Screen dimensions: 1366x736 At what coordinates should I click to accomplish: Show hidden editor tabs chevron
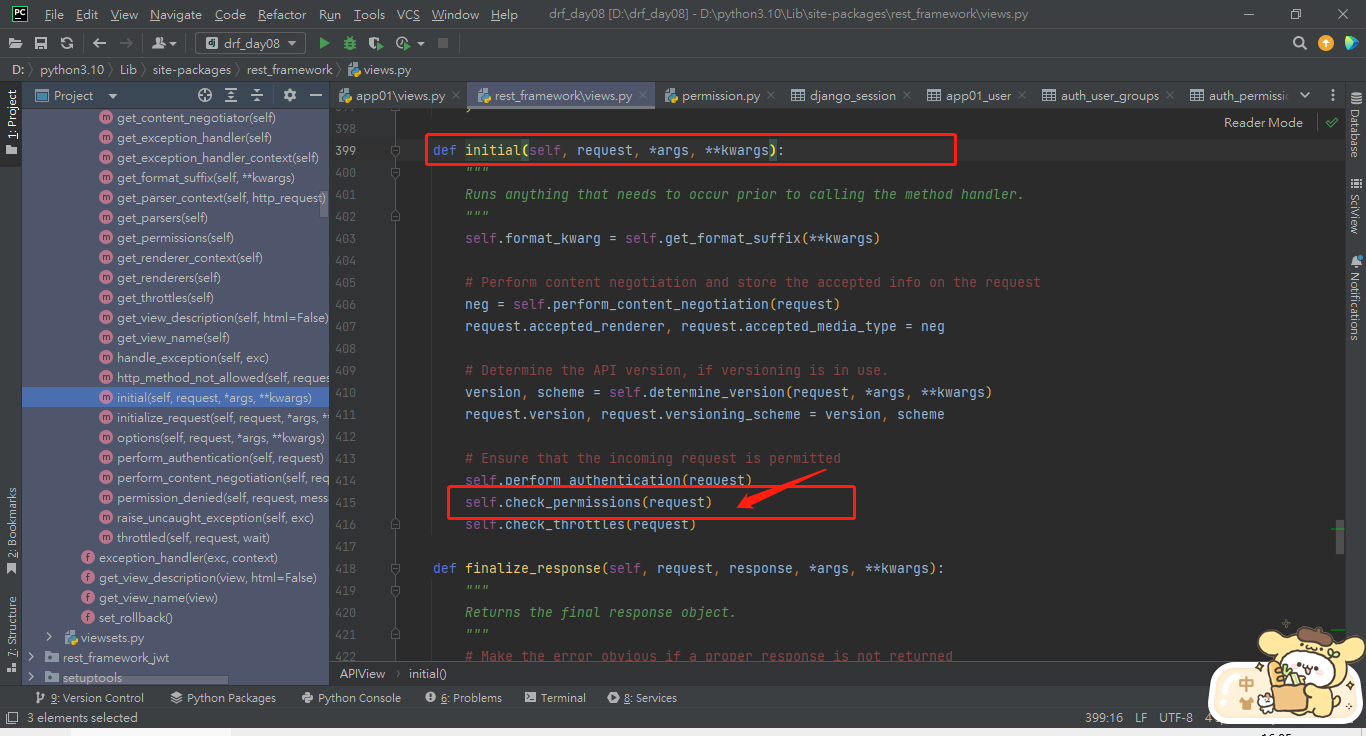[1304, 95]
